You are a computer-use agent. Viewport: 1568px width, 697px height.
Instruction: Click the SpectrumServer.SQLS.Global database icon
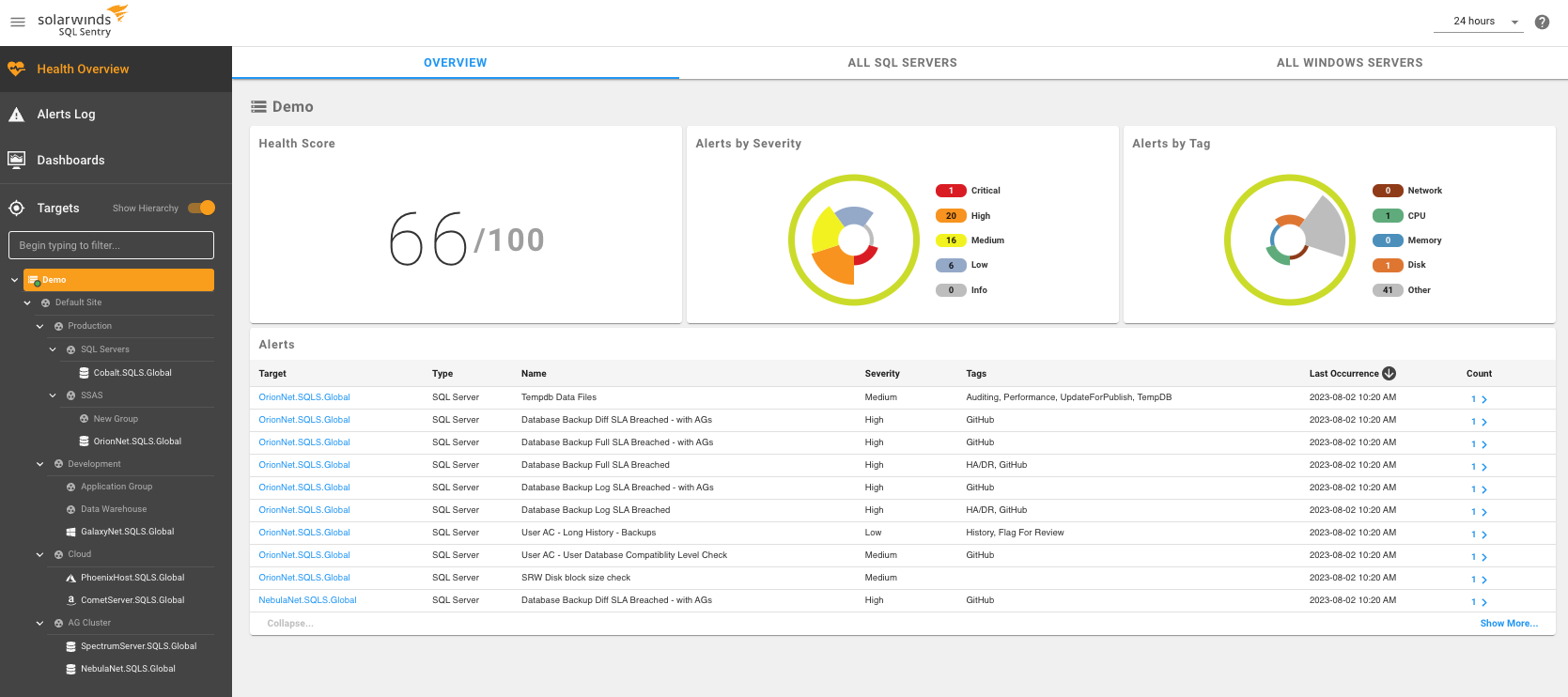click(71, 646)
